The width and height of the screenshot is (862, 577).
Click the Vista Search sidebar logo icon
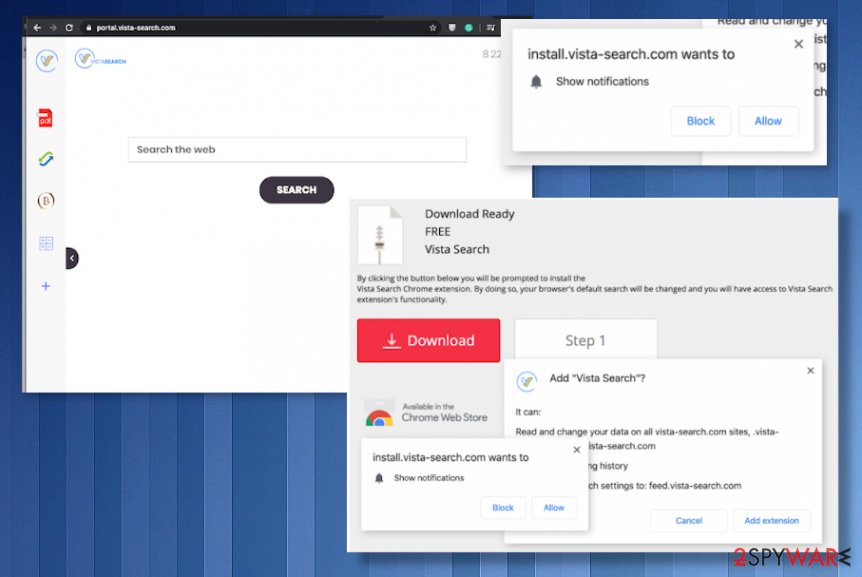[x=47, y=60]
